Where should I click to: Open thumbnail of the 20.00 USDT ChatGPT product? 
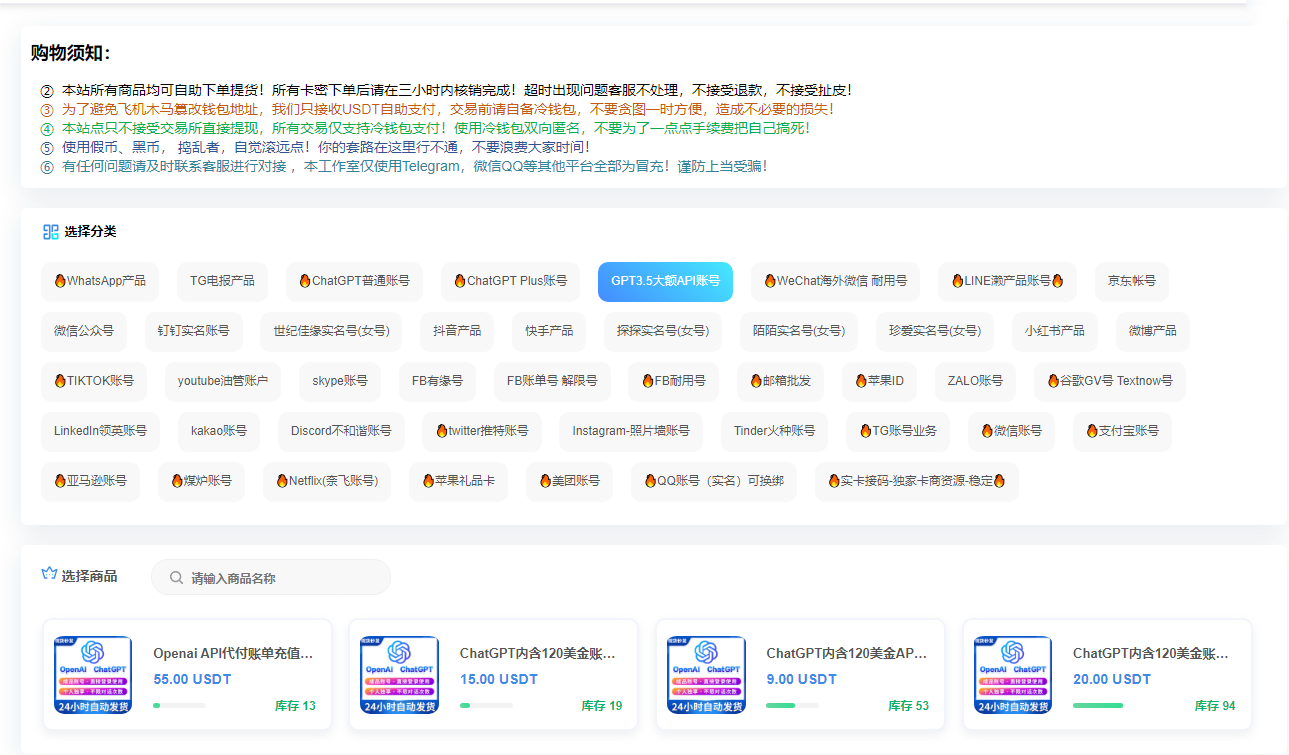pos(1013,675)
